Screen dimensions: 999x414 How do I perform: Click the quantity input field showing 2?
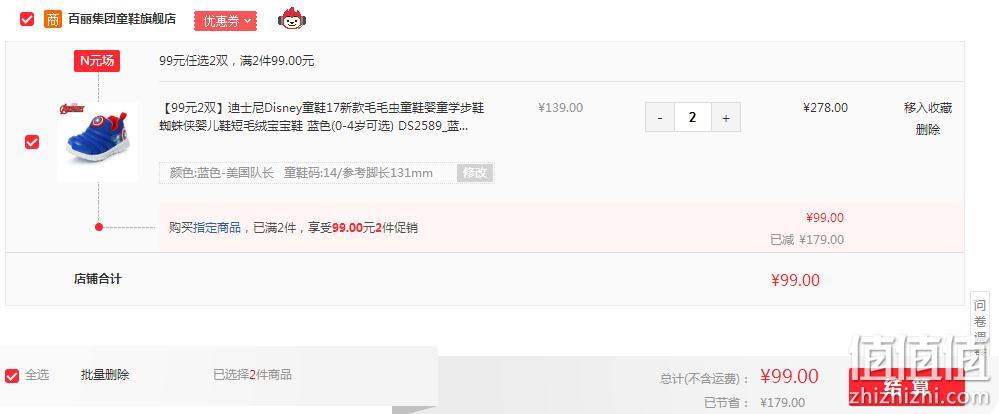[x=693, y=117]
